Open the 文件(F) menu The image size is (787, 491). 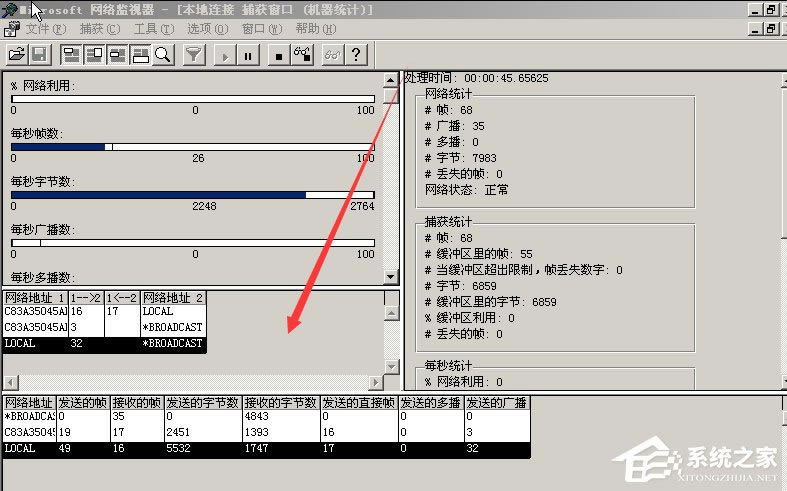click(46, 29)
